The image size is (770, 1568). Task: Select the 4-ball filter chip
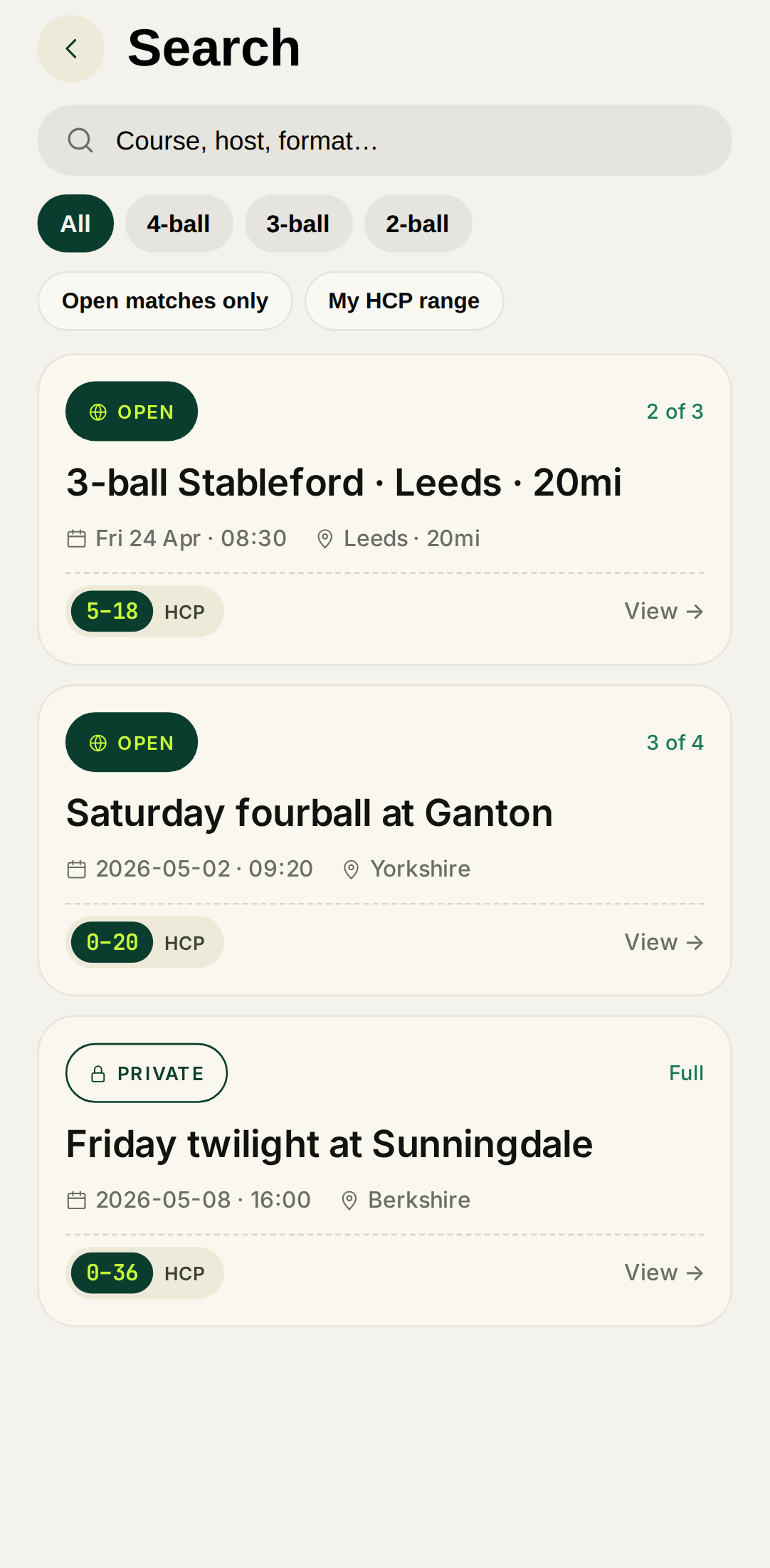(179, 224)
